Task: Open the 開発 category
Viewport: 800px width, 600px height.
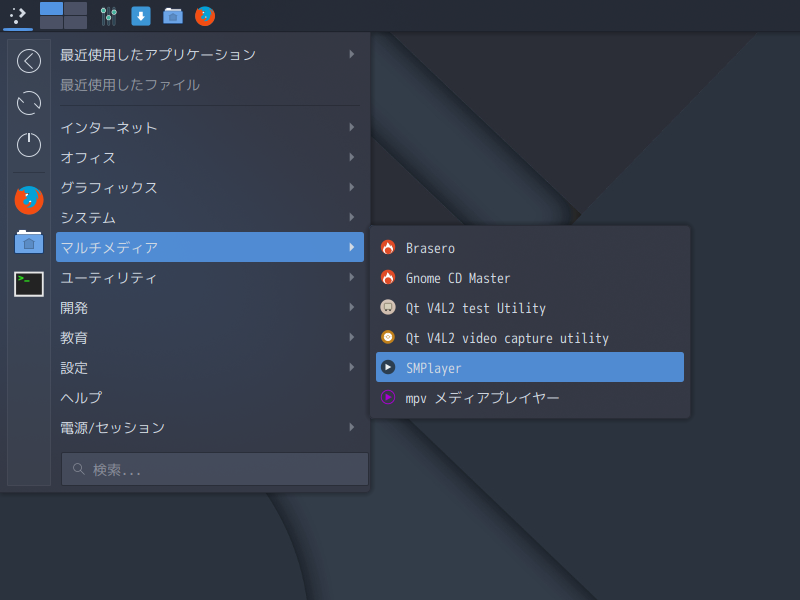Action: [x=210, y=308]
